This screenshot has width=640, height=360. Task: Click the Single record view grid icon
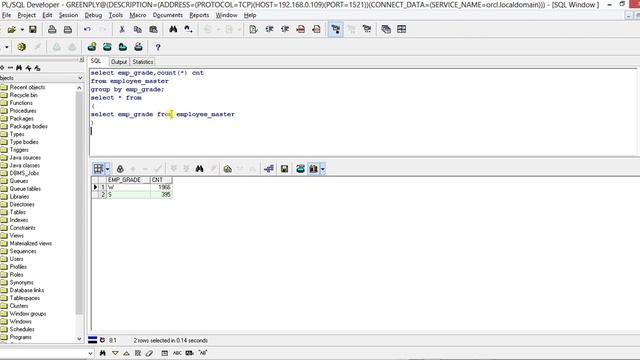[x=98, y=169]
